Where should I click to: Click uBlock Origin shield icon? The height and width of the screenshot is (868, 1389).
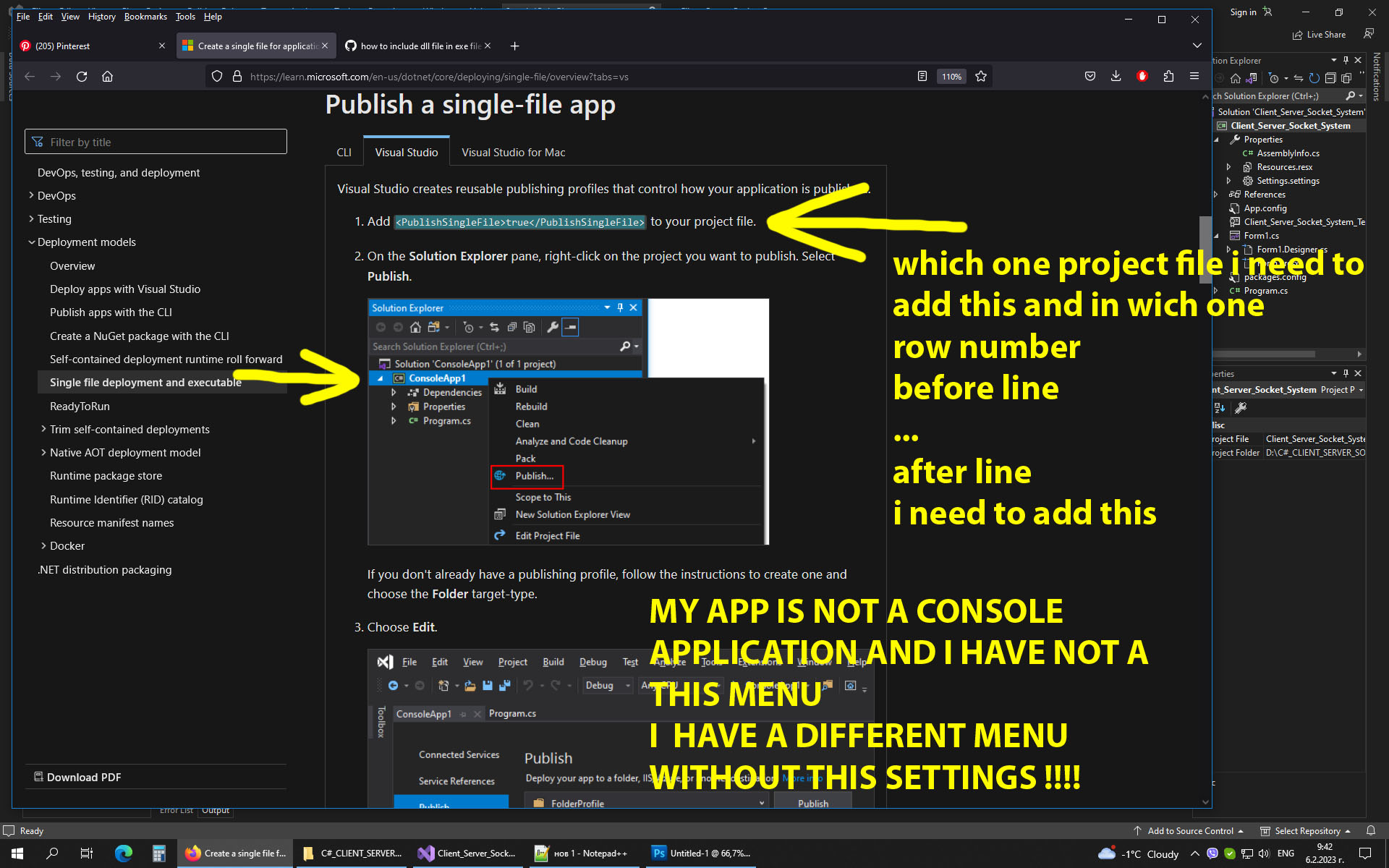(x=1142, y=77)
